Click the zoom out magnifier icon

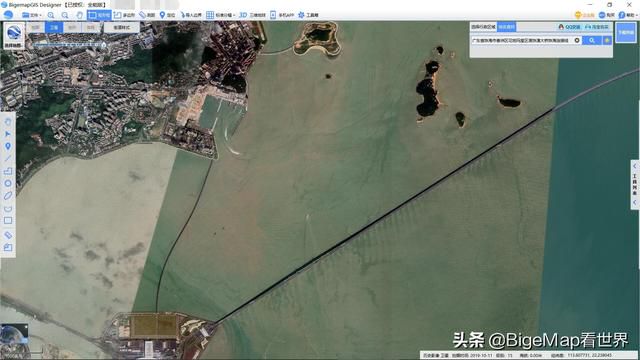click(x=65, y=15)
